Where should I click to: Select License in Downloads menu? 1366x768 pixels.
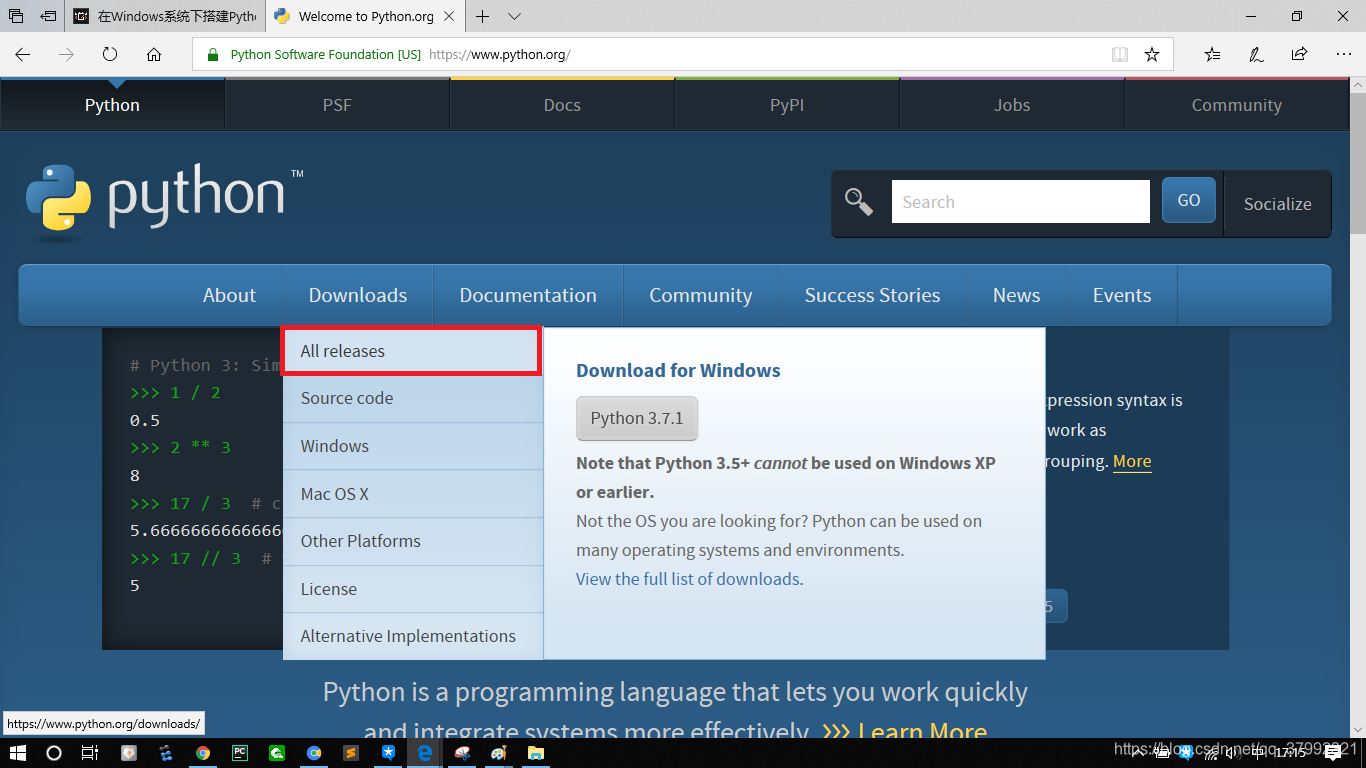point(413,589)
